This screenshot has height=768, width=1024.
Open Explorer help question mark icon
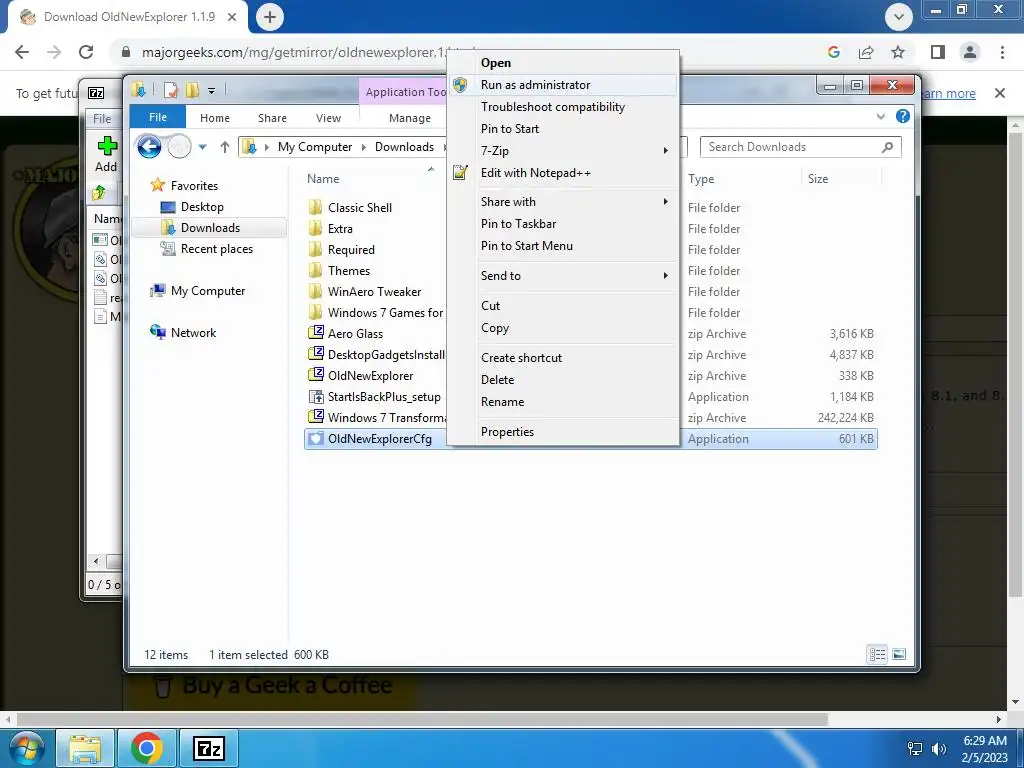pos(903,116)
